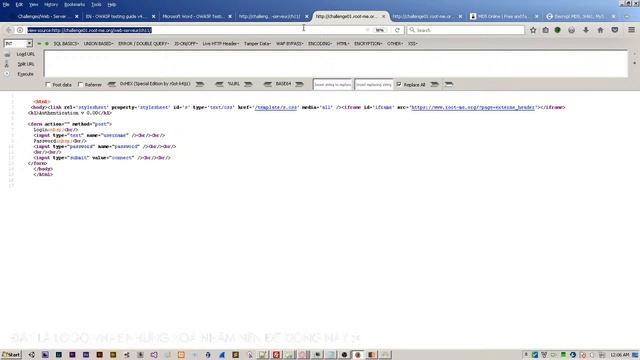Click the Insert replacing string field

click(x=374, y=84)
